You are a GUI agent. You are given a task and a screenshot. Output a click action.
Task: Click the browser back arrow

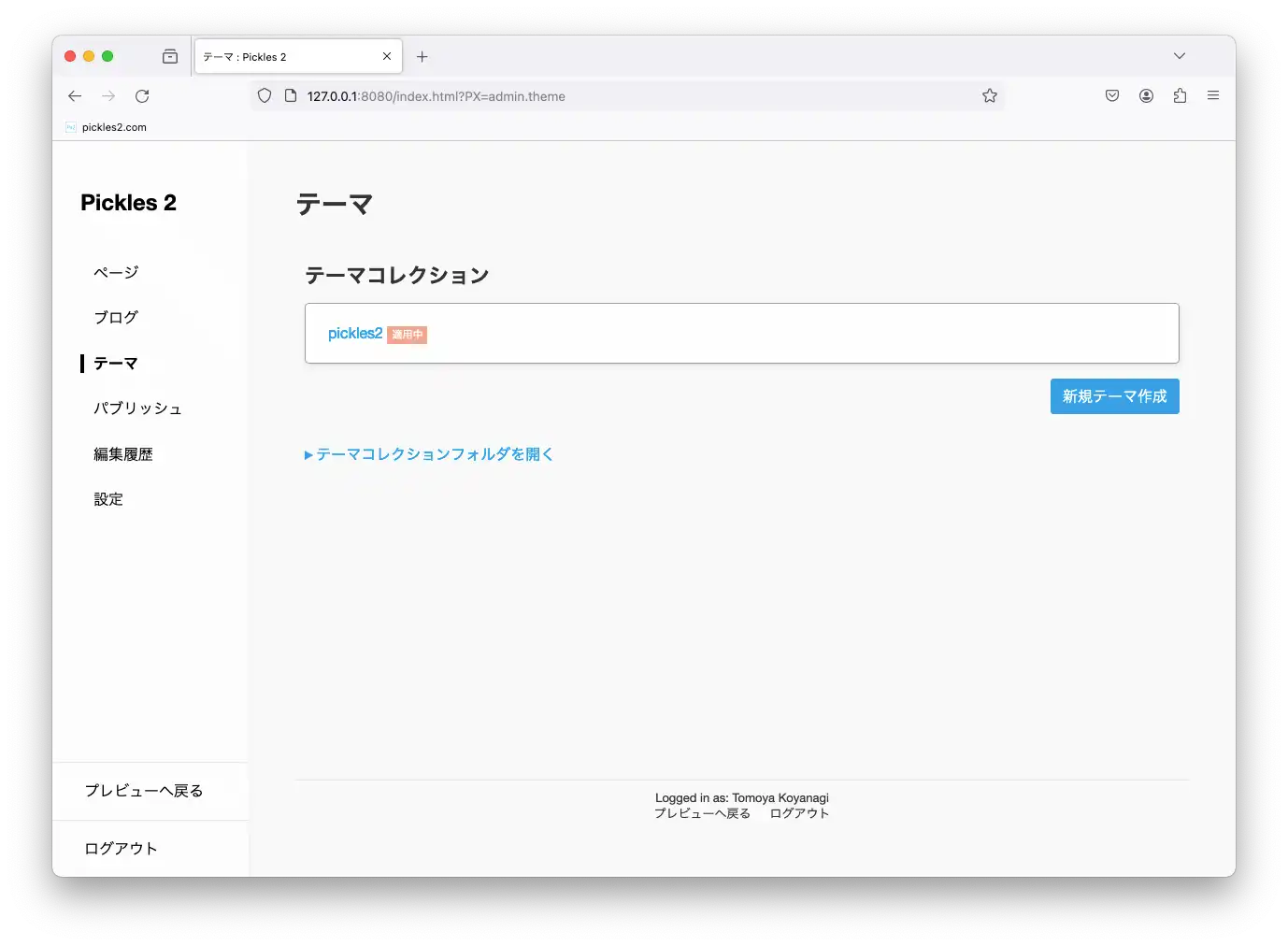pos(75,96)
